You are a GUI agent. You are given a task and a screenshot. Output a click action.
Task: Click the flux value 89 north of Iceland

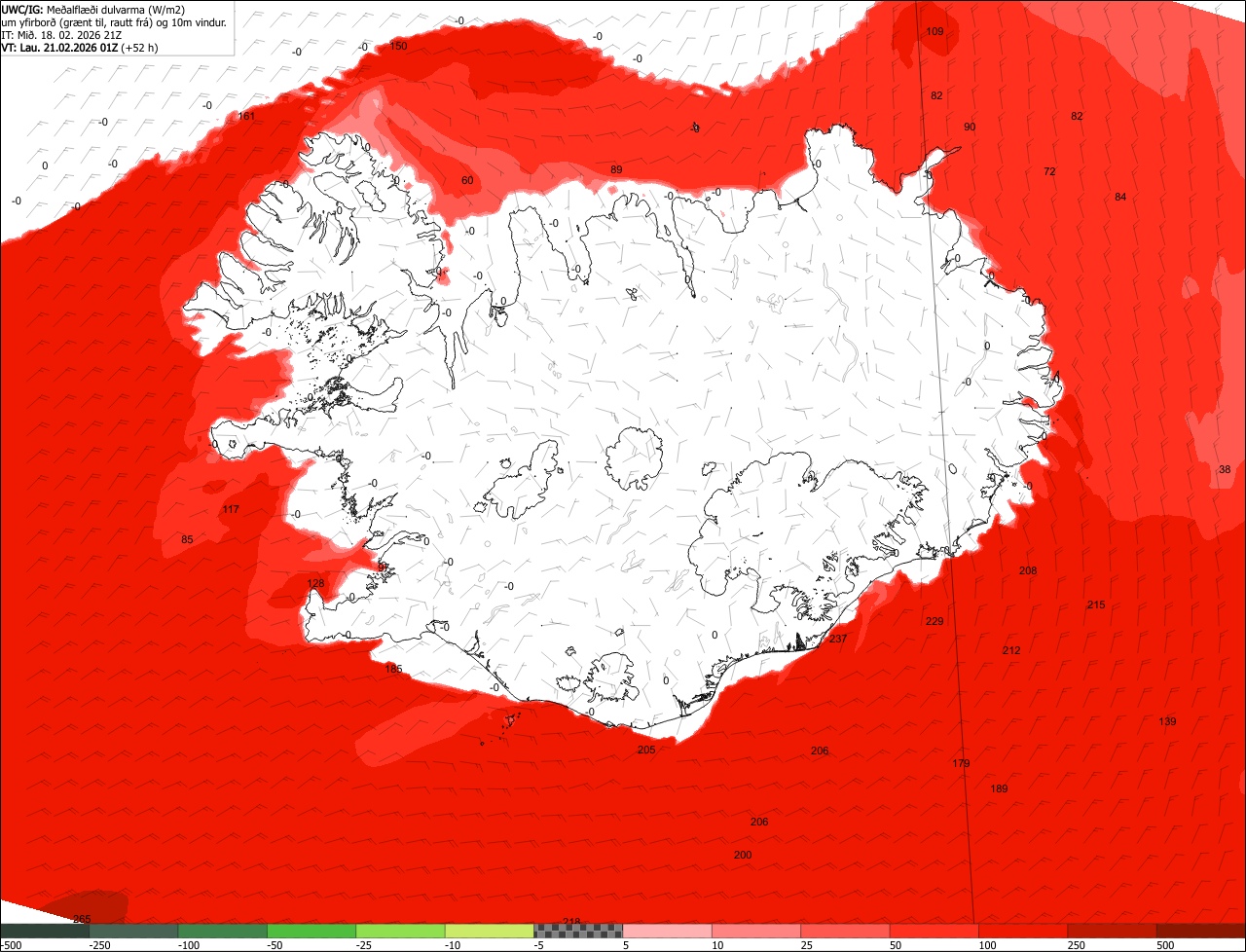click(616, 169)
